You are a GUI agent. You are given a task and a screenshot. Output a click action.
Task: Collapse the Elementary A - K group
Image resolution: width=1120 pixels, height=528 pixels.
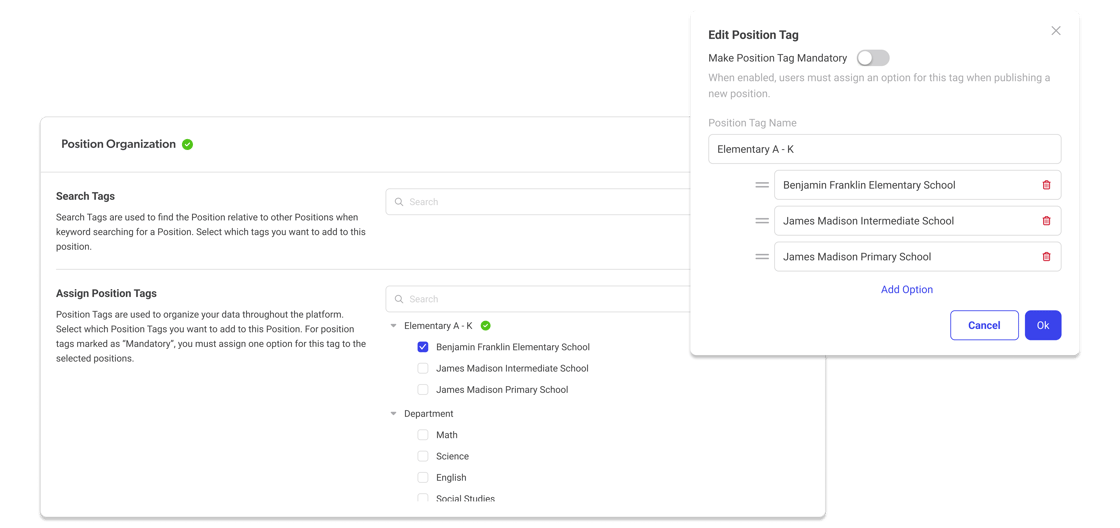click(393, 326)
